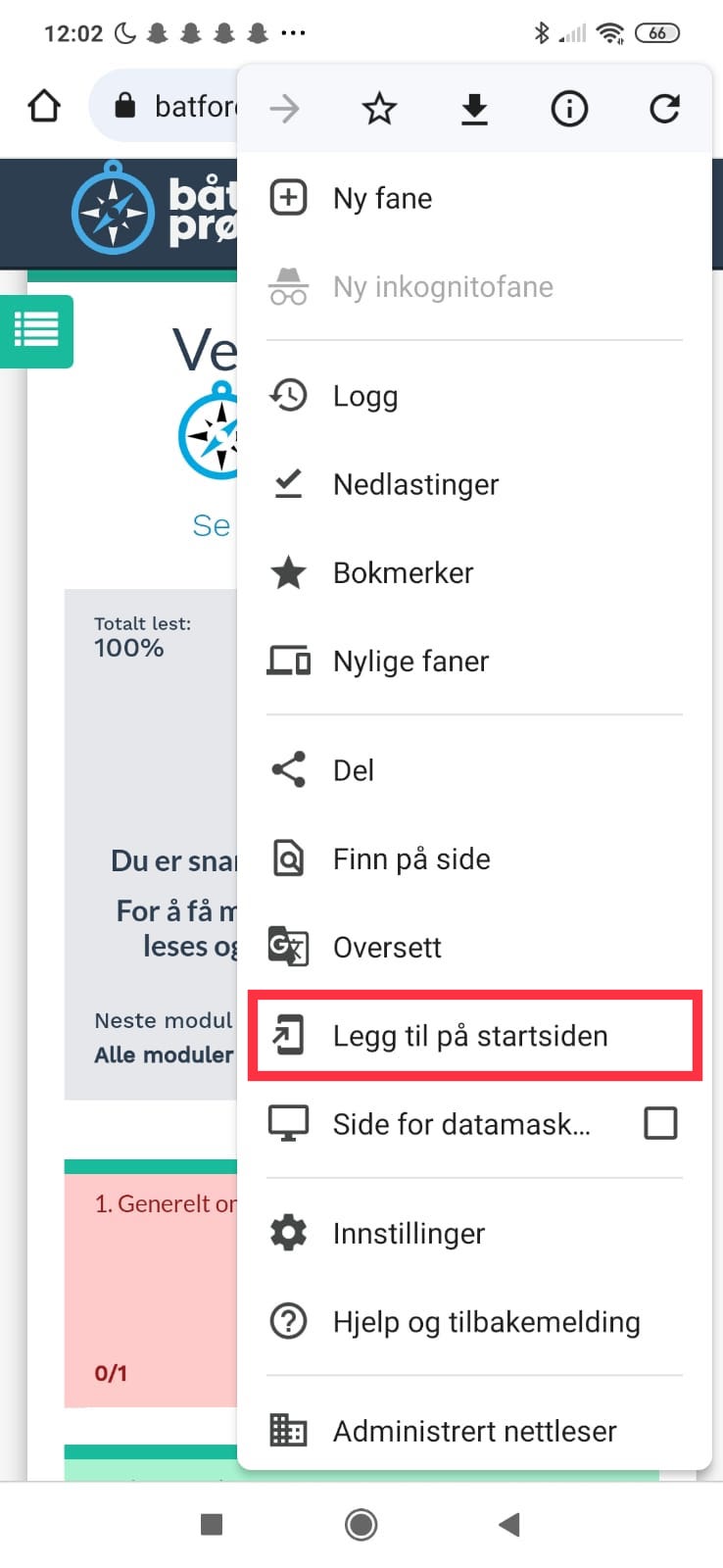Bookmark page with the star outline icon
This screenshot has height=1568, width=723.
click(379, 109)
